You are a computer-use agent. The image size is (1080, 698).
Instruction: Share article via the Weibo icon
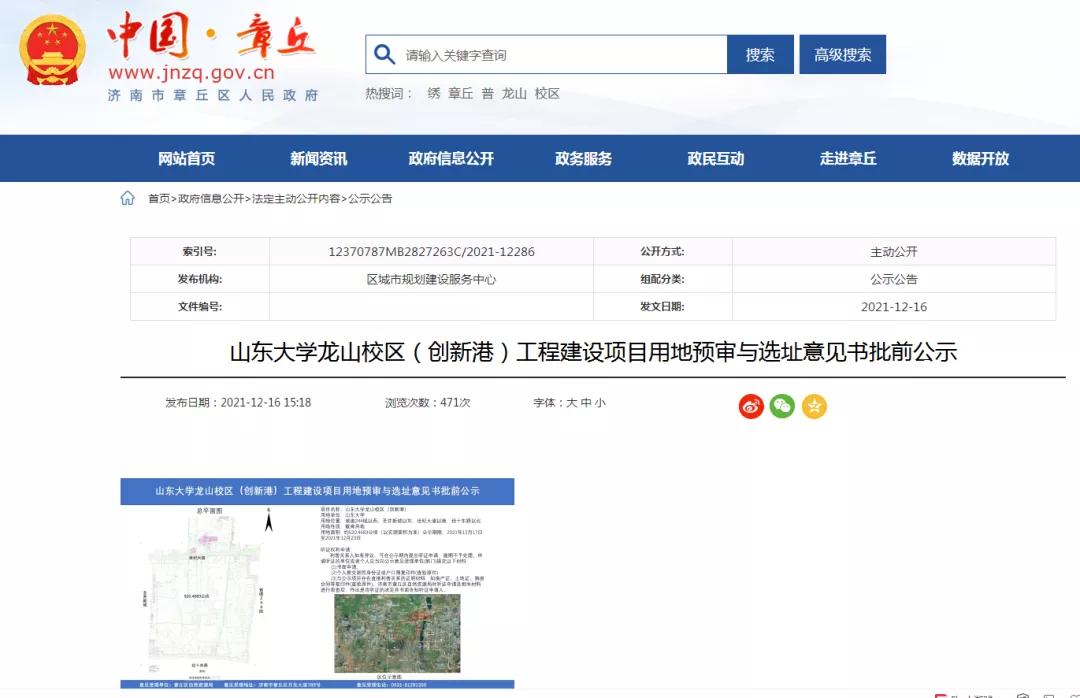coord(750,406)
